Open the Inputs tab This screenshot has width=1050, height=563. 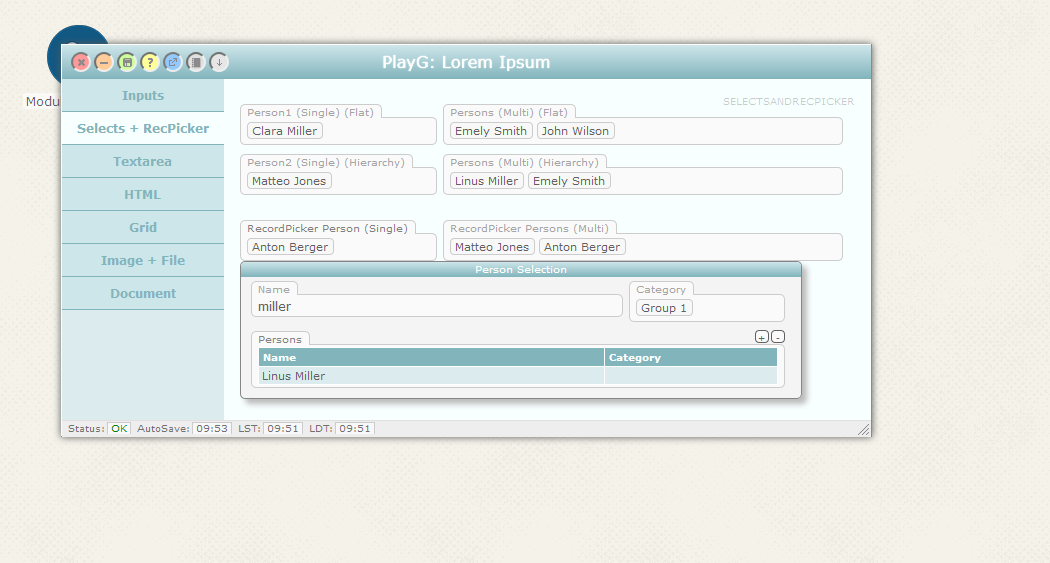pos(143,96)
